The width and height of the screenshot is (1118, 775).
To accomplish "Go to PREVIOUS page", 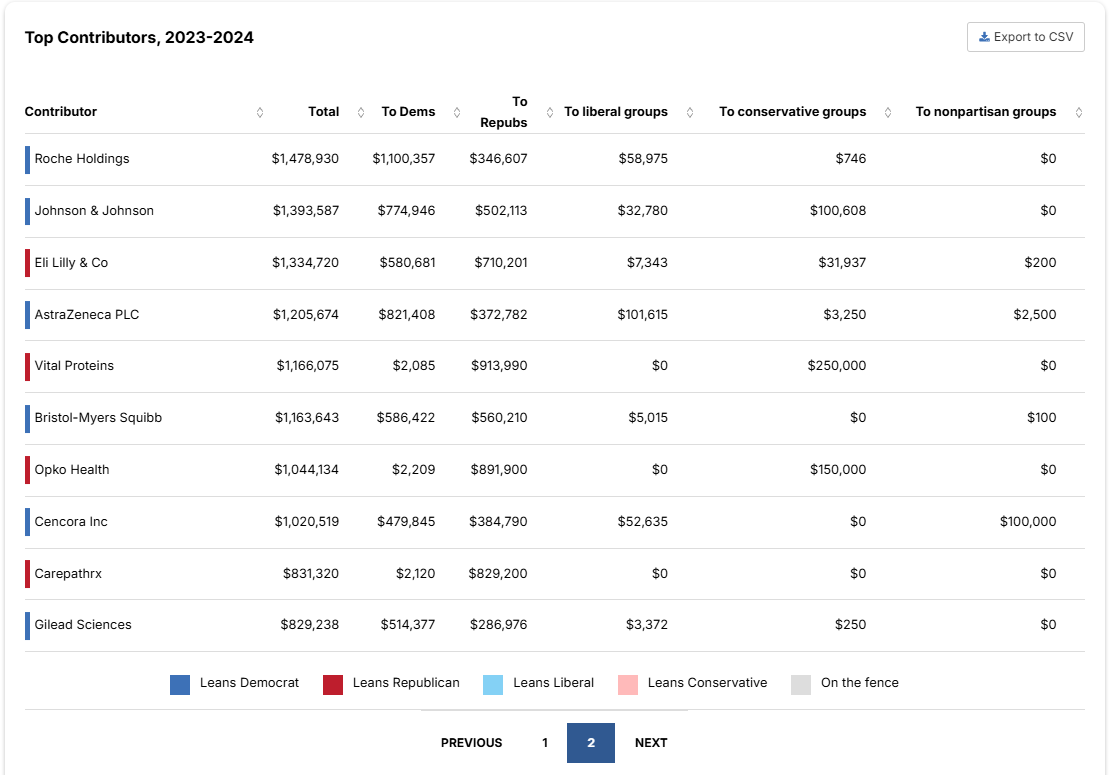I will tap(471, 743).
